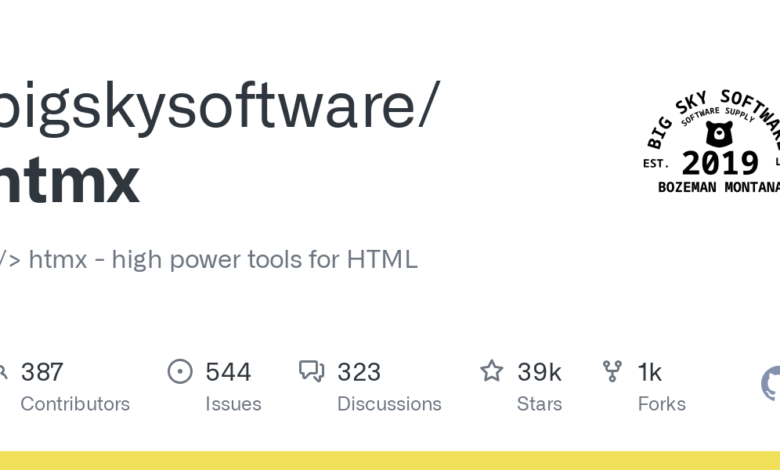Viewport: 780px width, 470px height.
Task: Click the GitHub logo at right edge
Action: pyautogui.click(x=771, y=383)
